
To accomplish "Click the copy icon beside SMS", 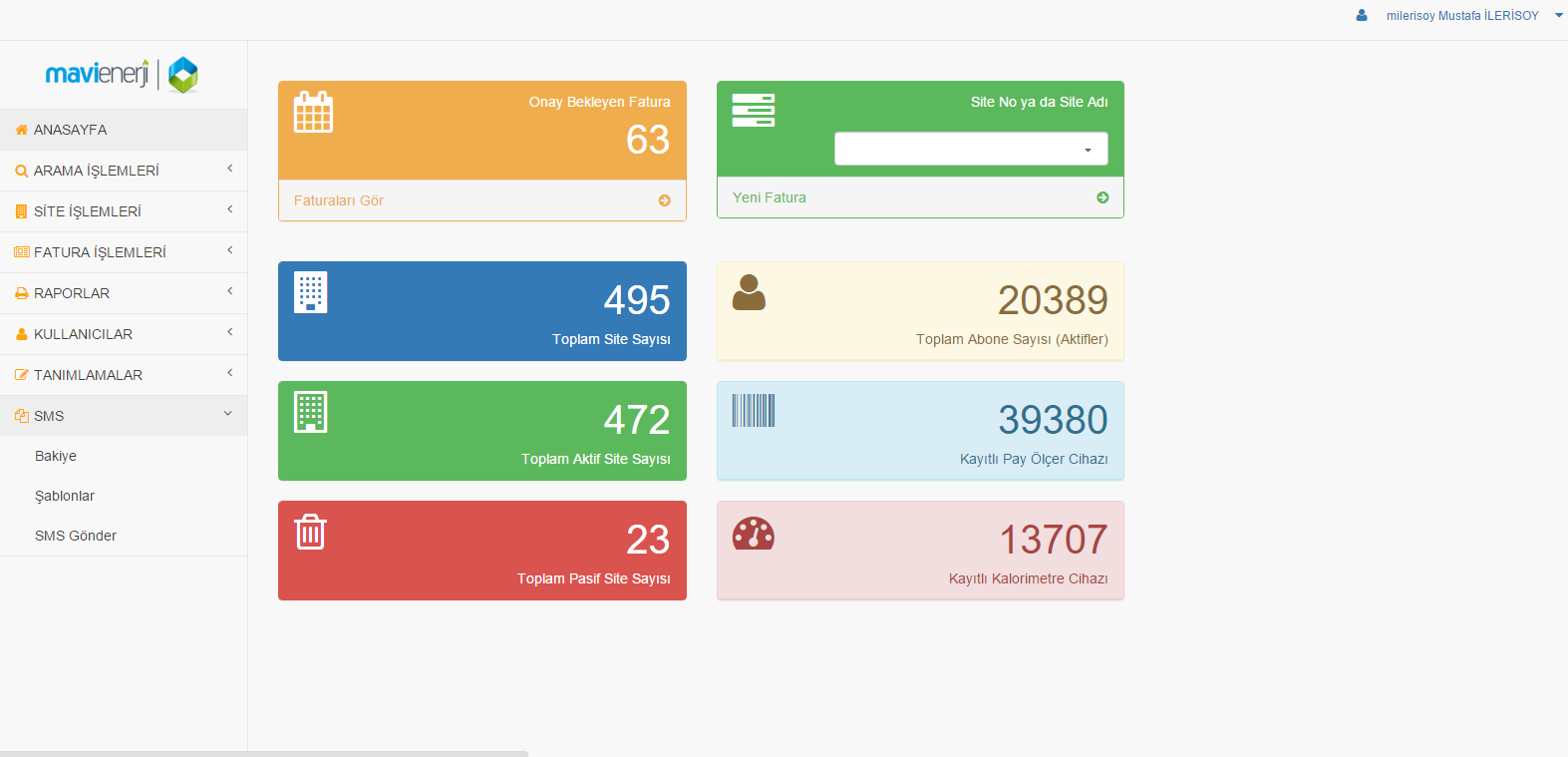I will (21, 416).
